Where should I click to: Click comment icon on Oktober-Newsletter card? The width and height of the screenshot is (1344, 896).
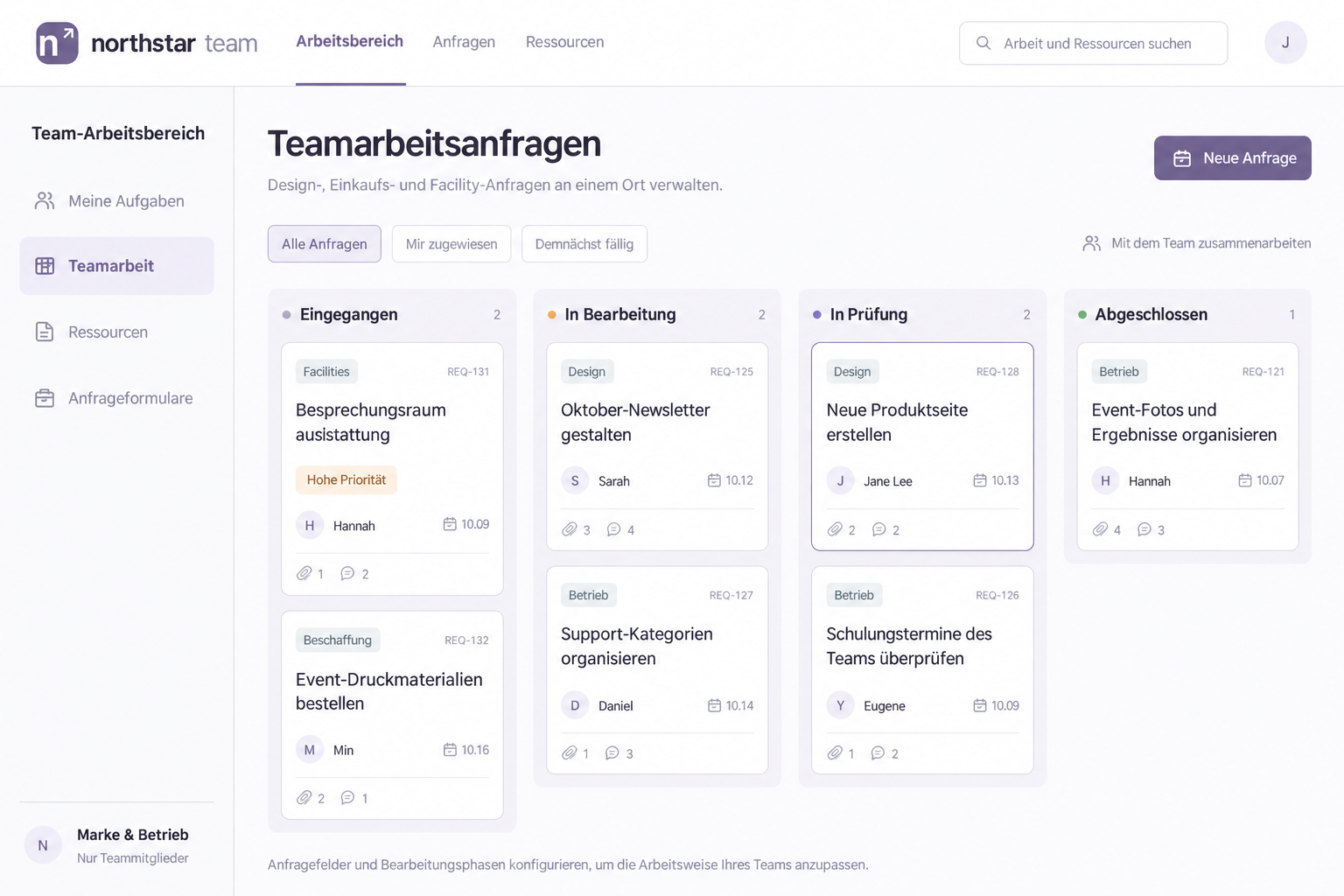614,529
